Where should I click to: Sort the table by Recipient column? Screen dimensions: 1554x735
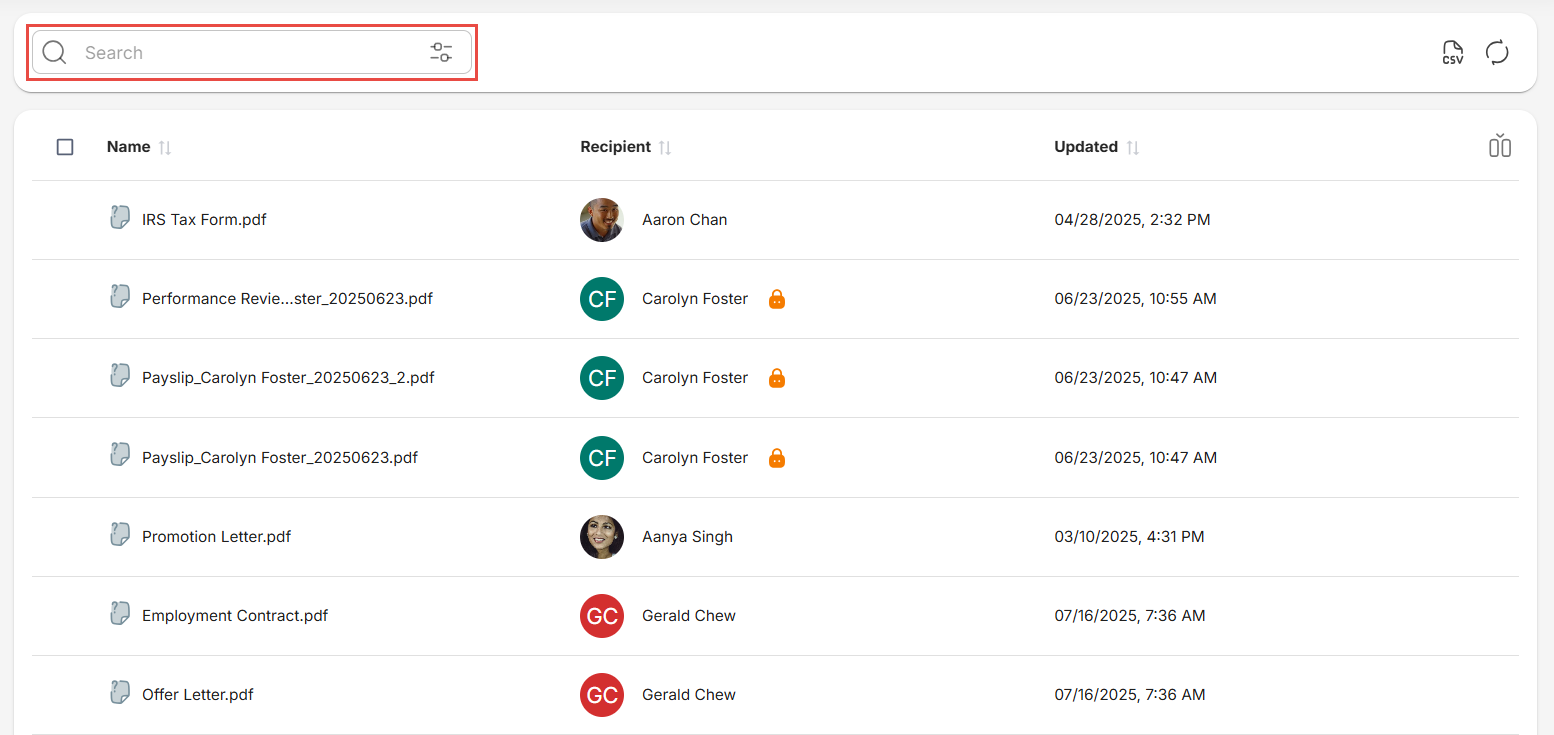click(x=665, y=147)
